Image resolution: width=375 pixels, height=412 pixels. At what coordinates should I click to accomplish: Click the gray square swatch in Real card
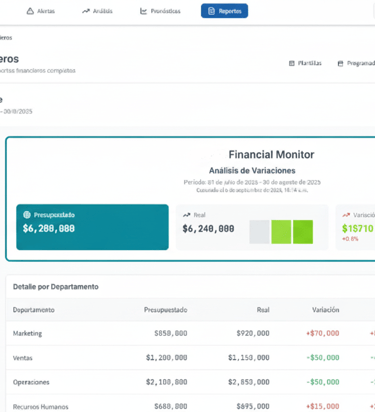(259, 232)
